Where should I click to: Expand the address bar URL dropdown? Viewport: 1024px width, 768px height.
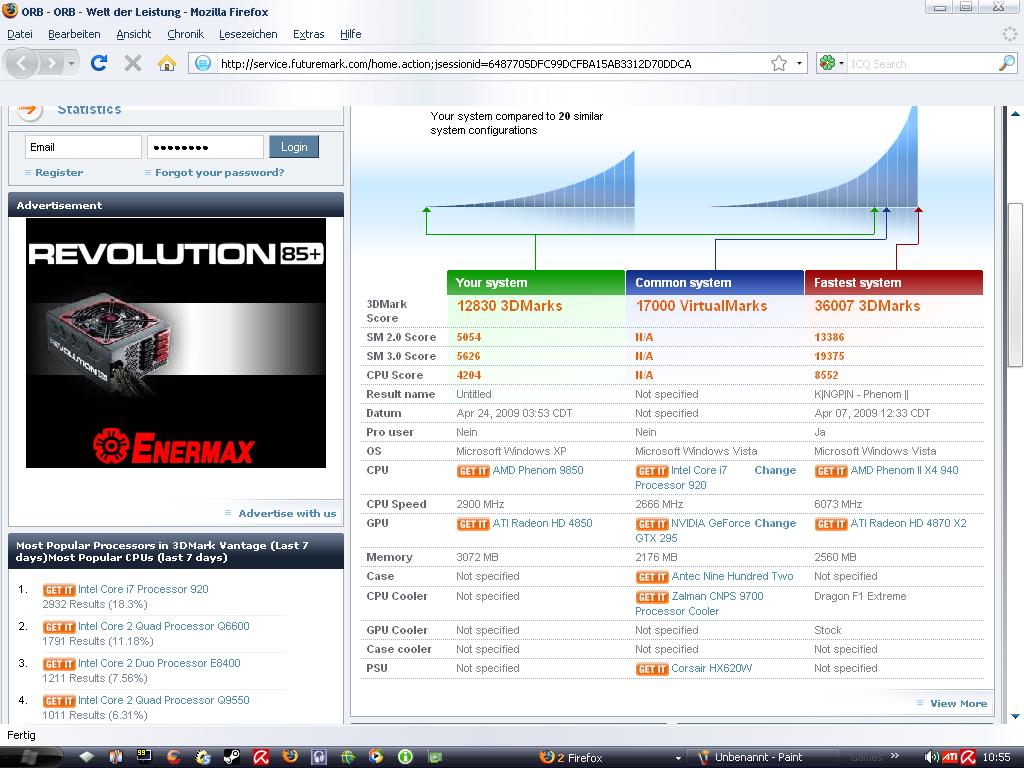click(799, 63)
